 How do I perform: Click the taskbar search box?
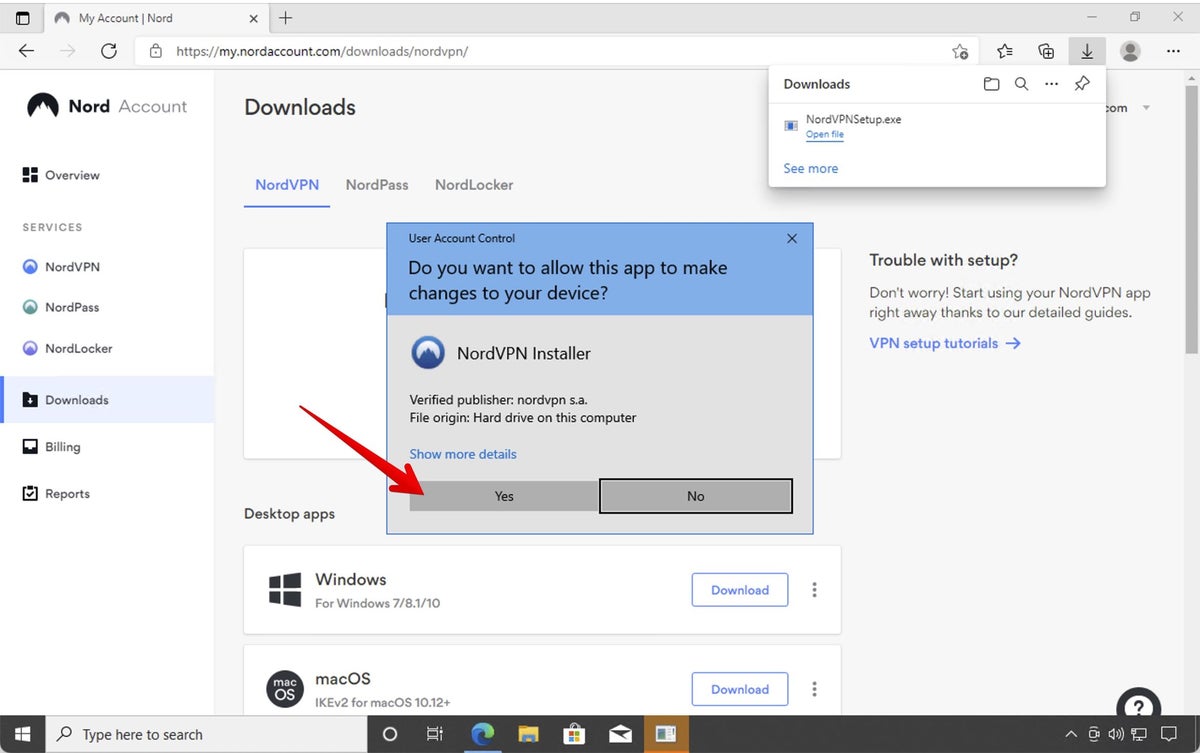[207, 734]
